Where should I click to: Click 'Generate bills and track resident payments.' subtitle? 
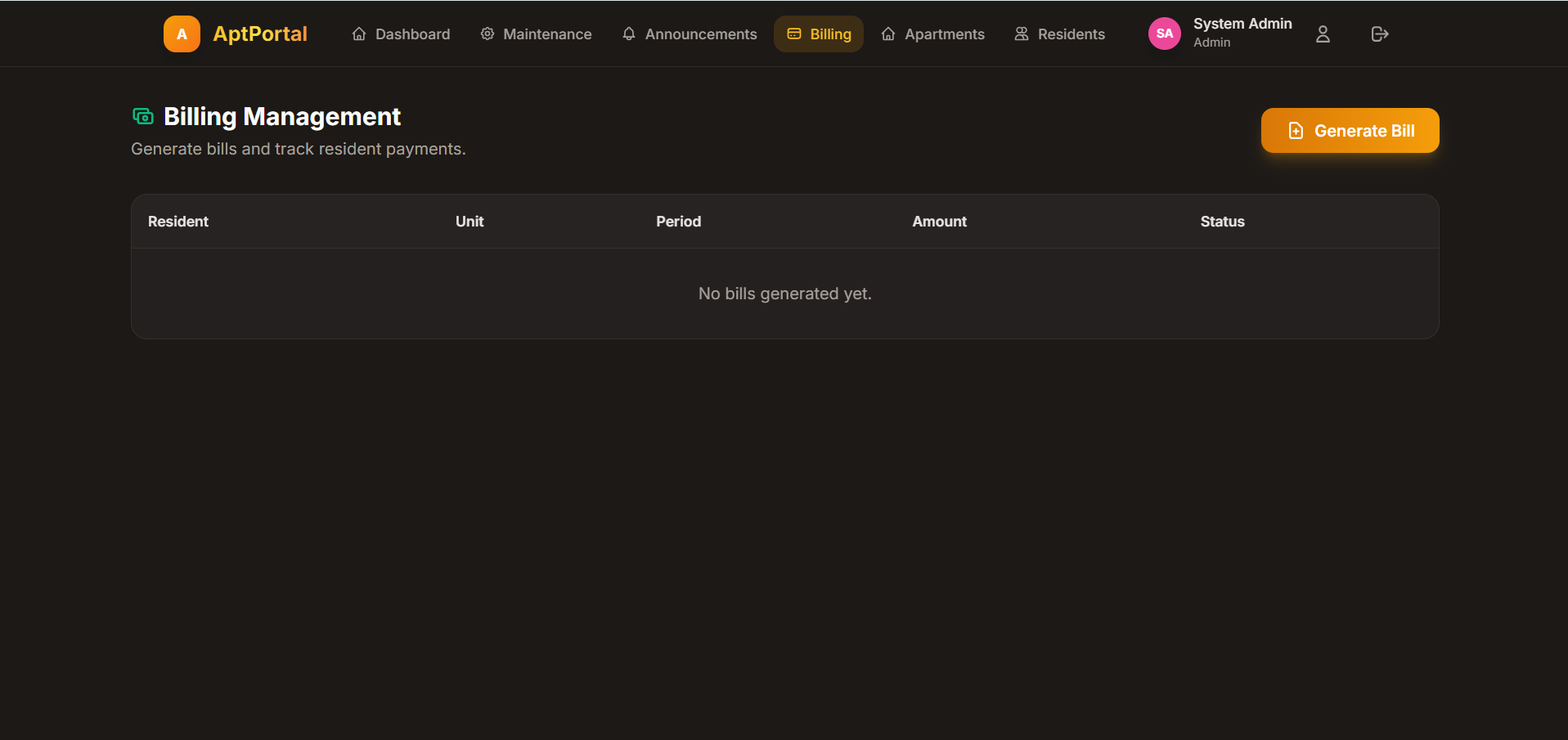click(299, 149)
